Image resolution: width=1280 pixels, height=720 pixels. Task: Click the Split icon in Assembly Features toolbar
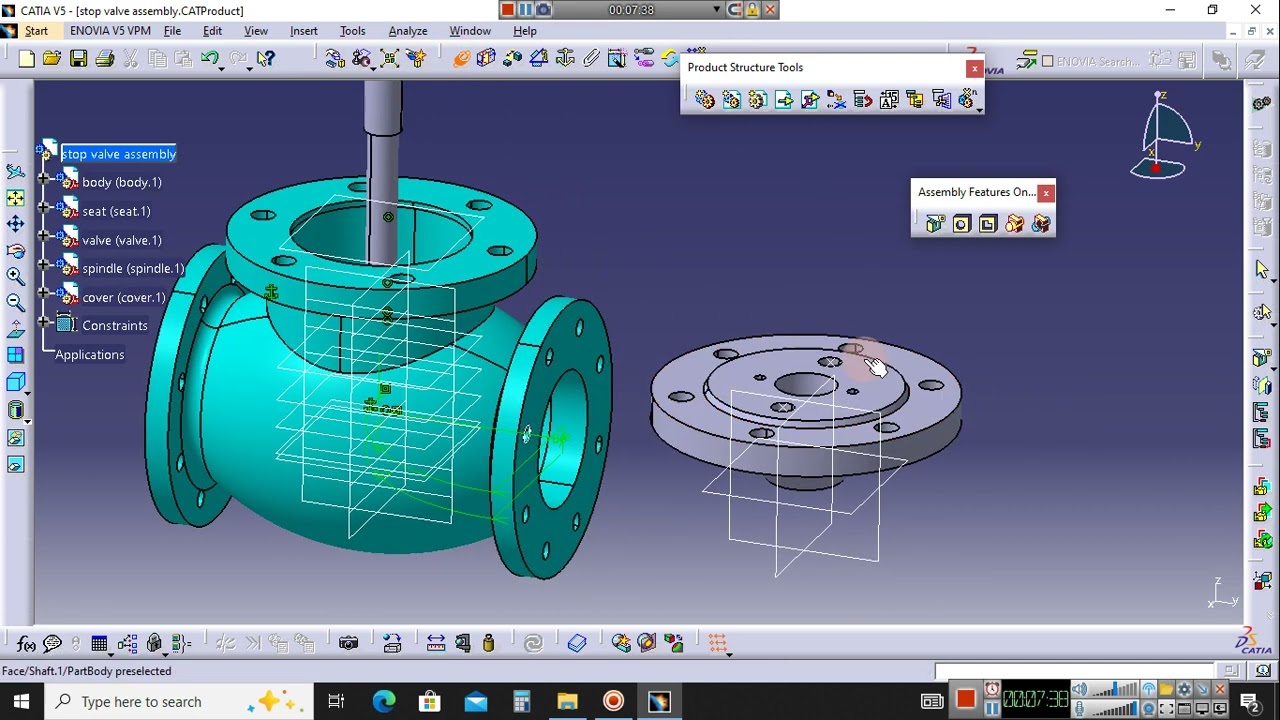935,224
